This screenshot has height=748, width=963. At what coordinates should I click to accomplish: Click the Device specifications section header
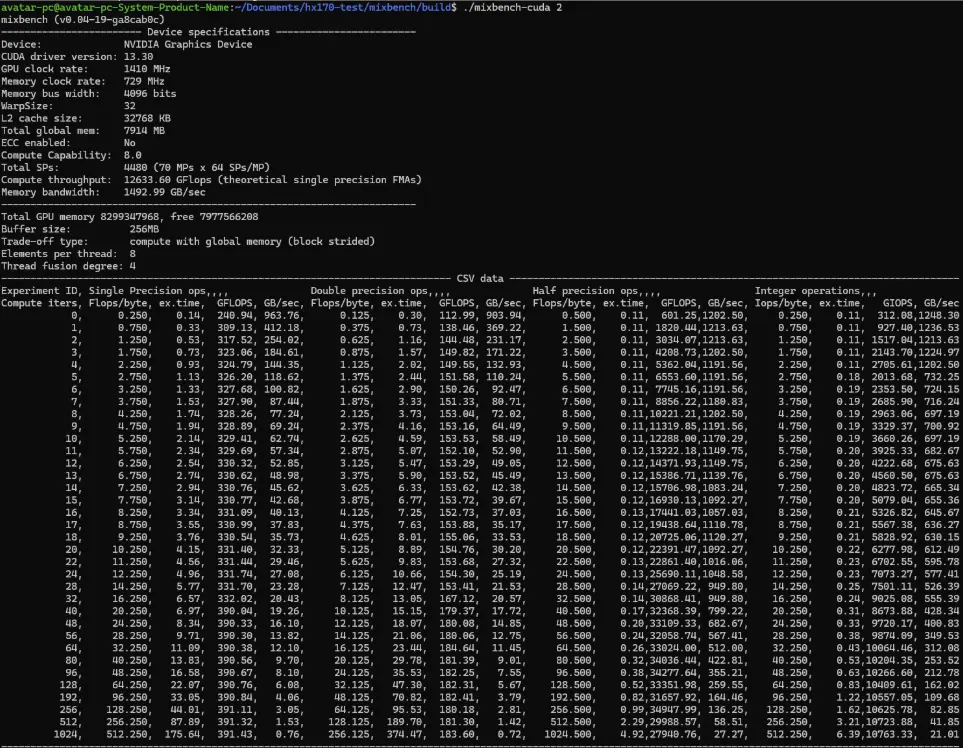pyautogui.click(x=208, y=32)
